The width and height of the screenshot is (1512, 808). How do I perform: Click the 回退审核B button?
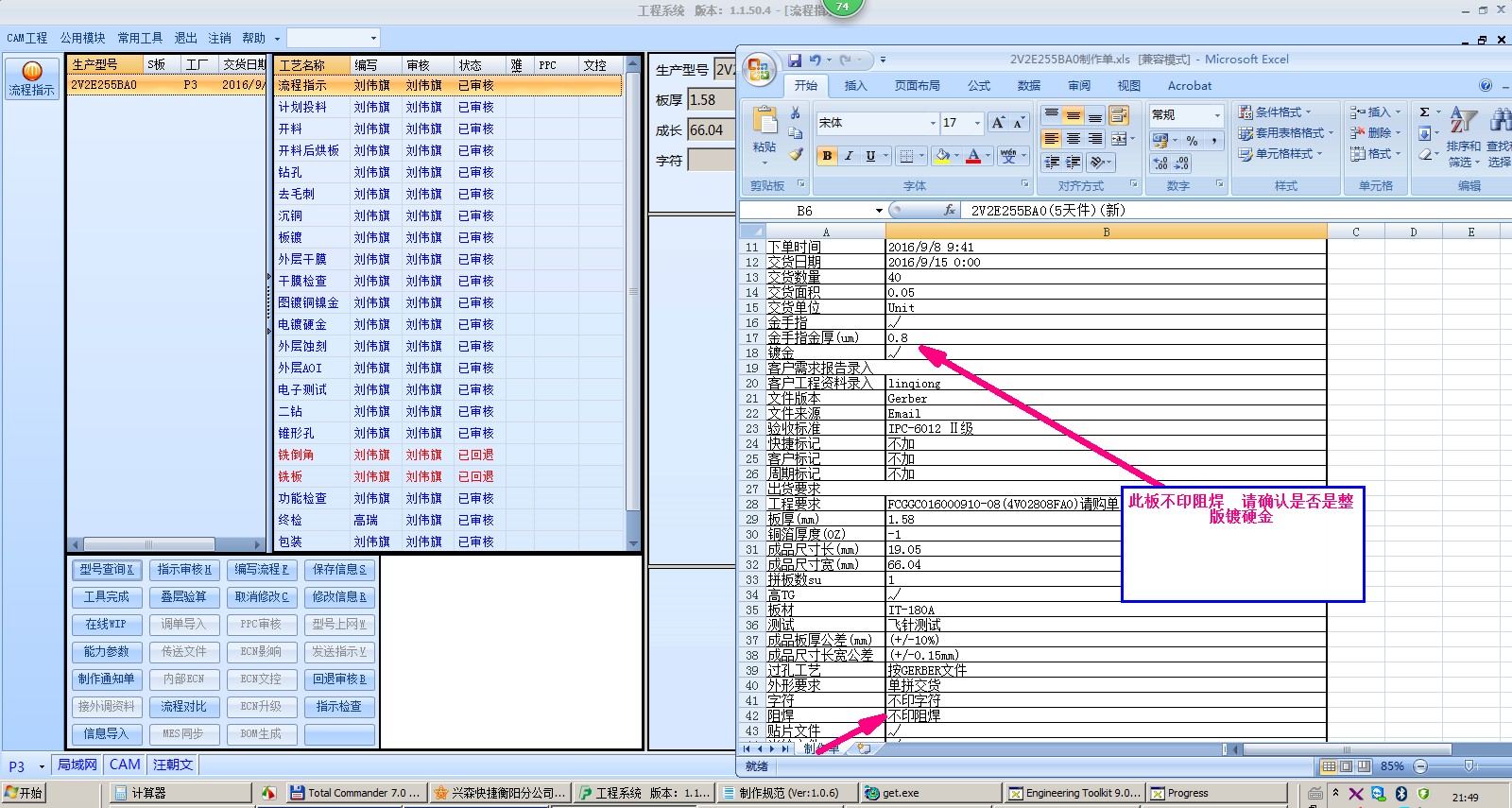(339, 679)
